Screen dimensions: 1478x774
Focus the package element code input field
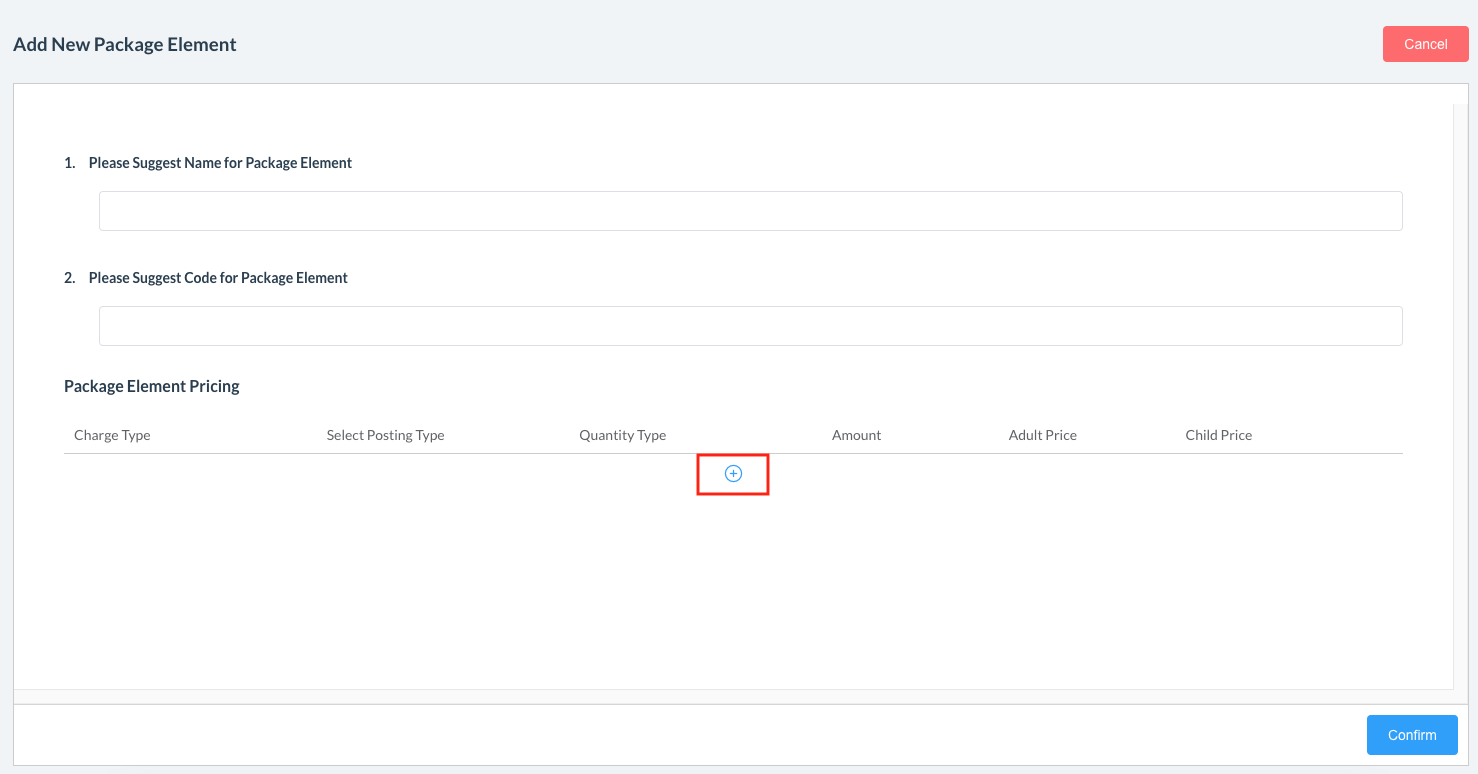click(x=750, y=326)
